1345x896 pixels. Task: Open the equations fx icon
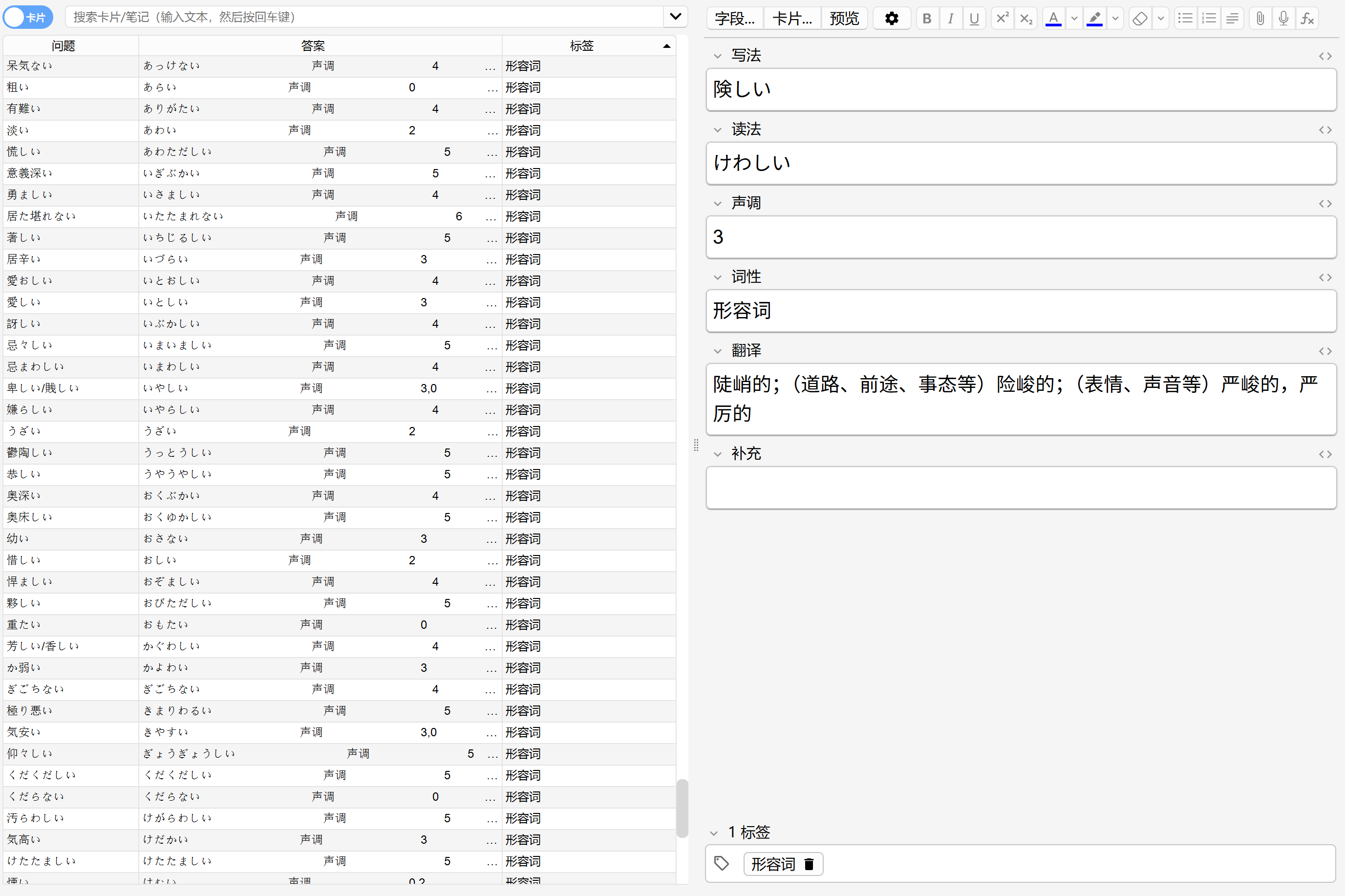[x=1307, y=18]
